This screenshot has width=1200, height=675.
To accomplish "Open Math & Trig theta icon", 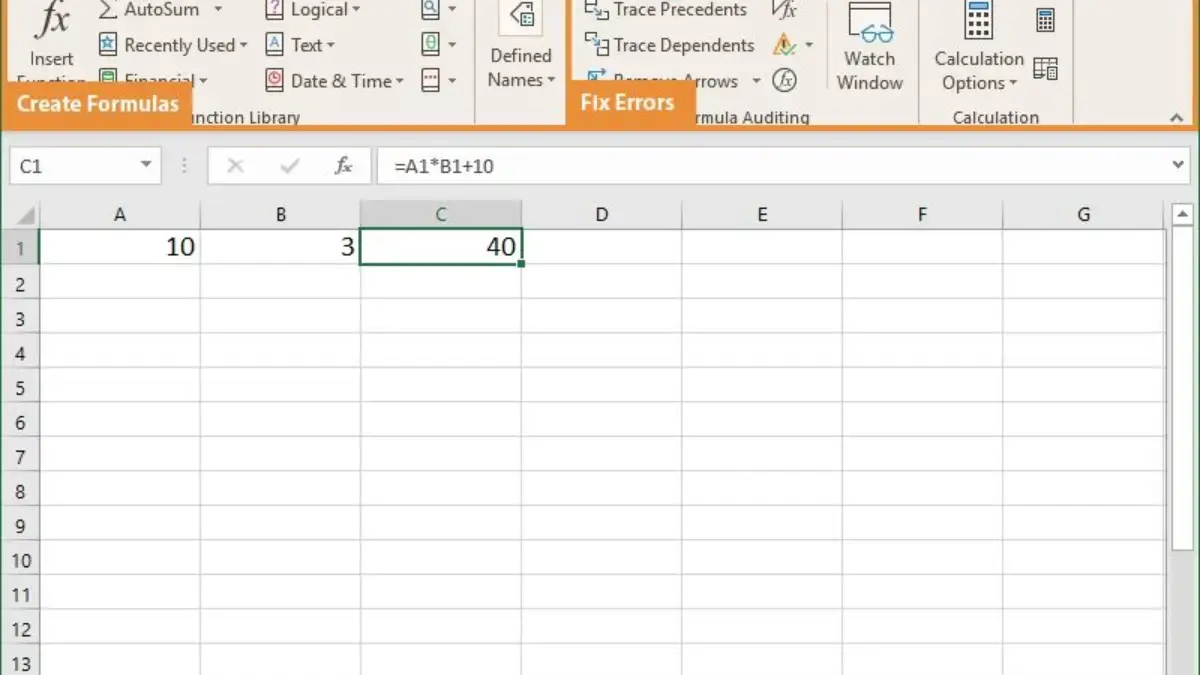I will point(430,45).
